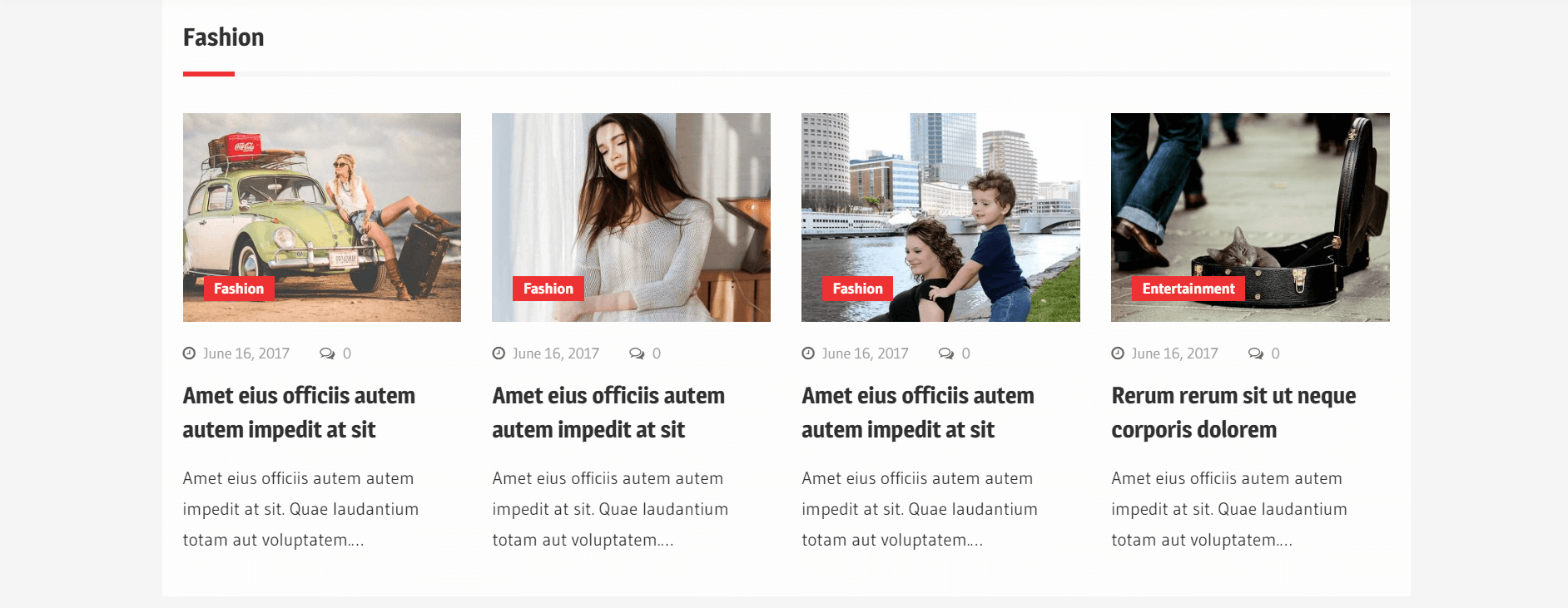
Task: Open the third post's headline link
Action: pos(918,413)
